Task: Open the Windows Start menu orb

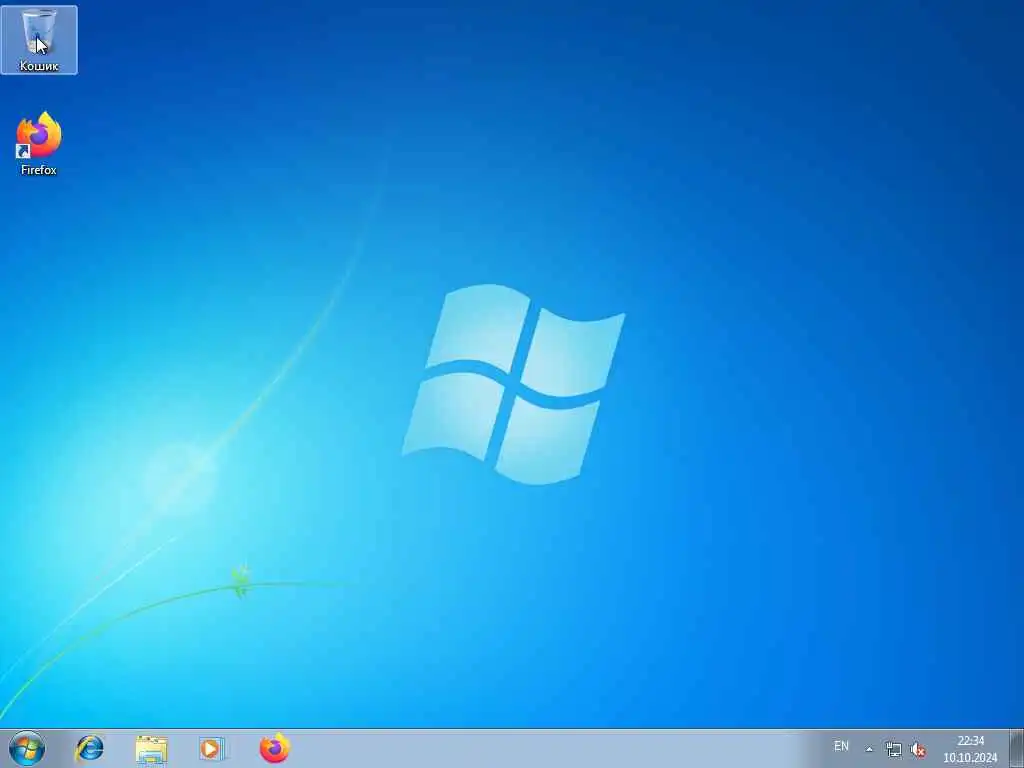Action: pos(27,748)
